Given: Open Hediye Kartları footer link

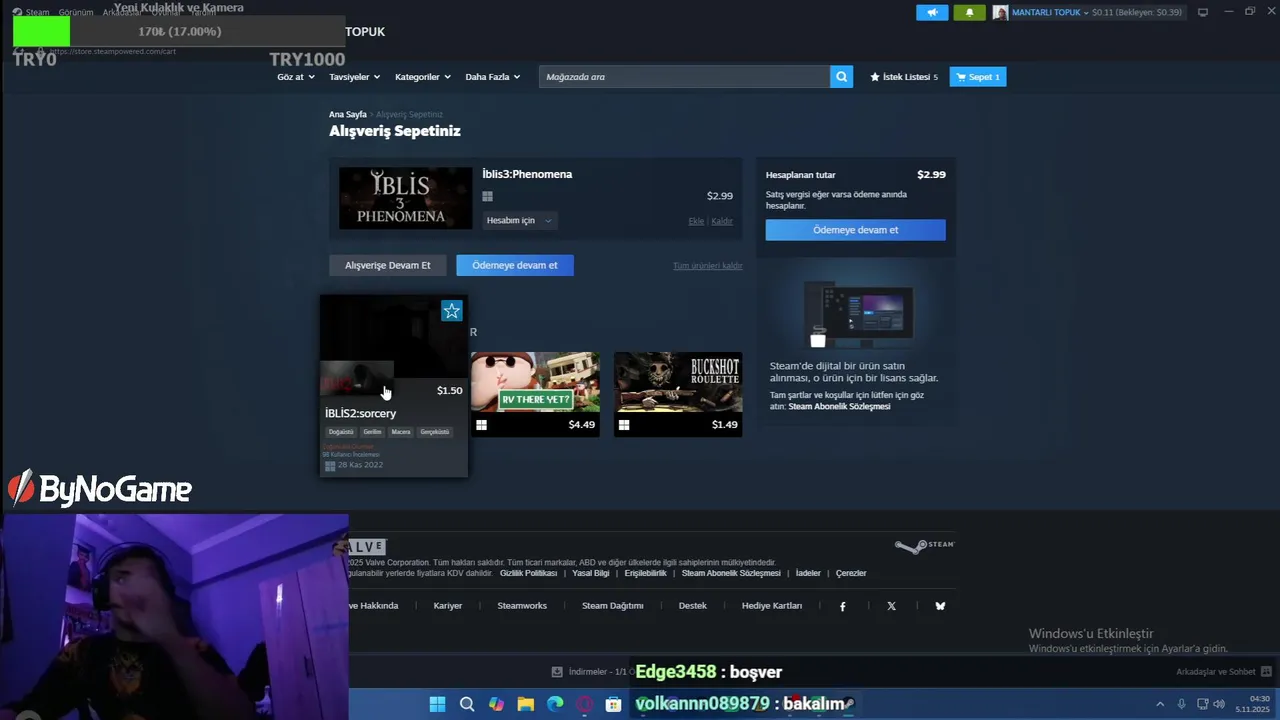Looking at the screenshot, I should point(772,606).
